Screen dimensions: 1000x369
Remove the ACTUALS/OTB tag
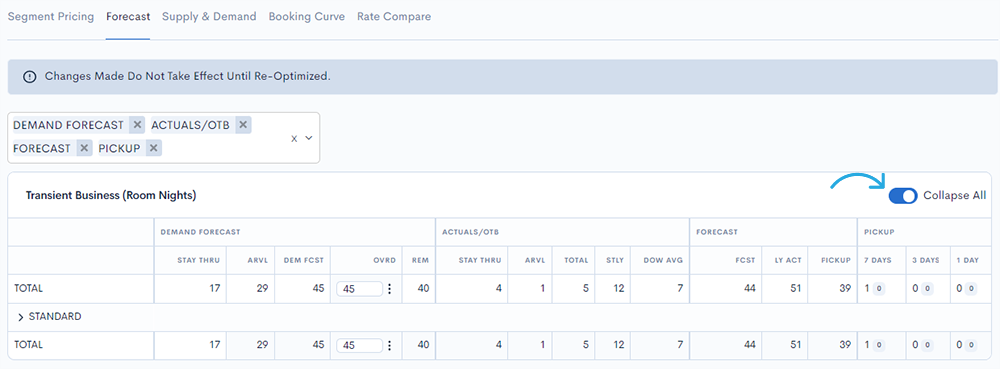[243, 125]
